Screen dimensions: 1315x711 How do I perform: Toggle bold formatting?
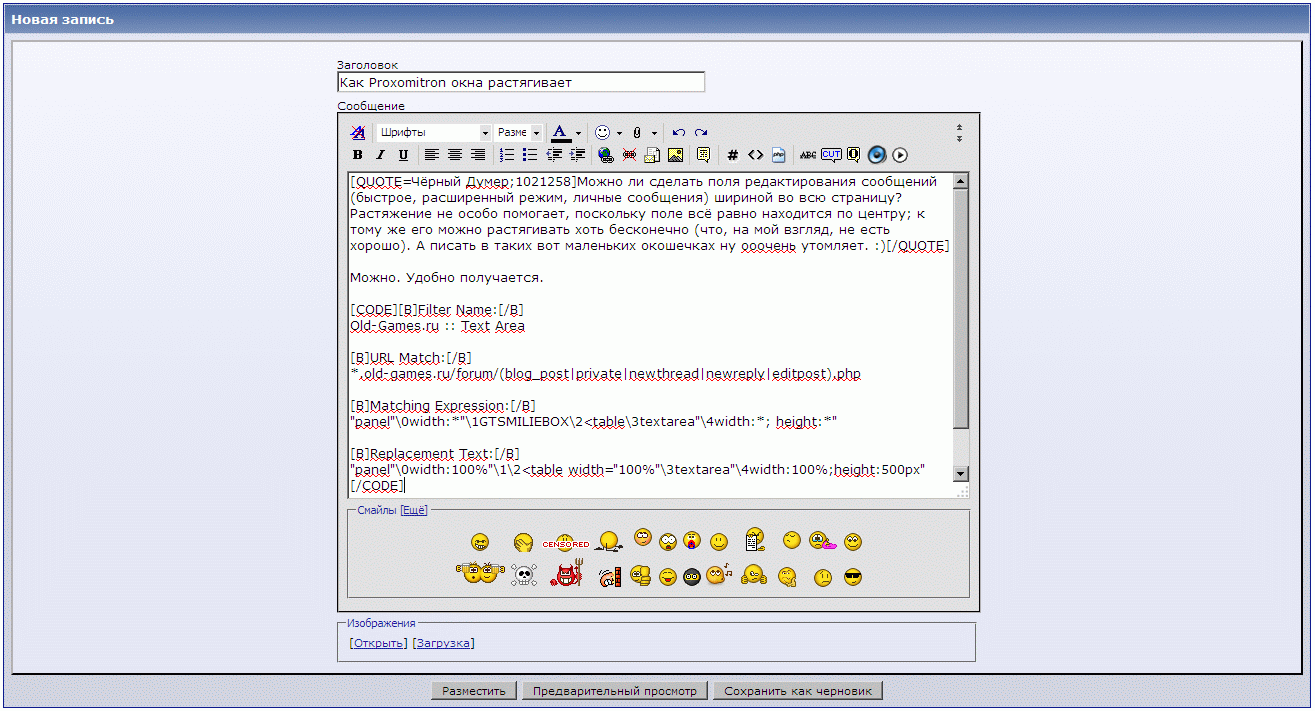click(x=357, y=155)
